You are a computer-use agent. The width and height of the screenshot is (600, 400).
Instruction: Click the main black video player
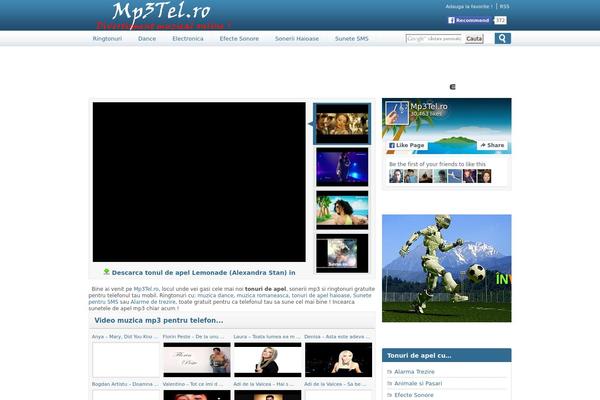click(x=199, y=182)
